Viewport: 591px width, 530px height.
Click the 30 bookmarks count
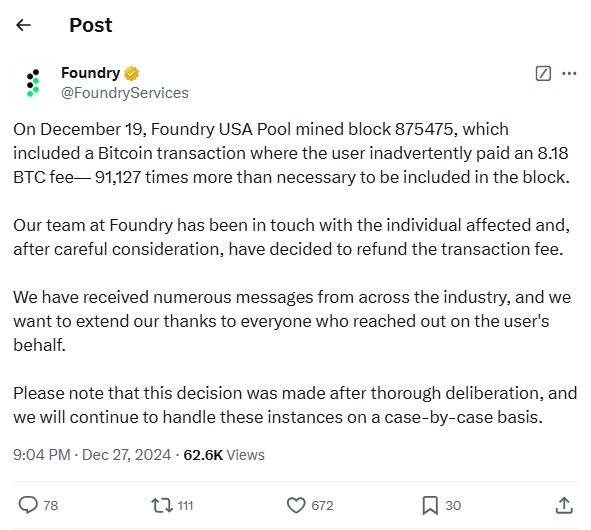453,505
